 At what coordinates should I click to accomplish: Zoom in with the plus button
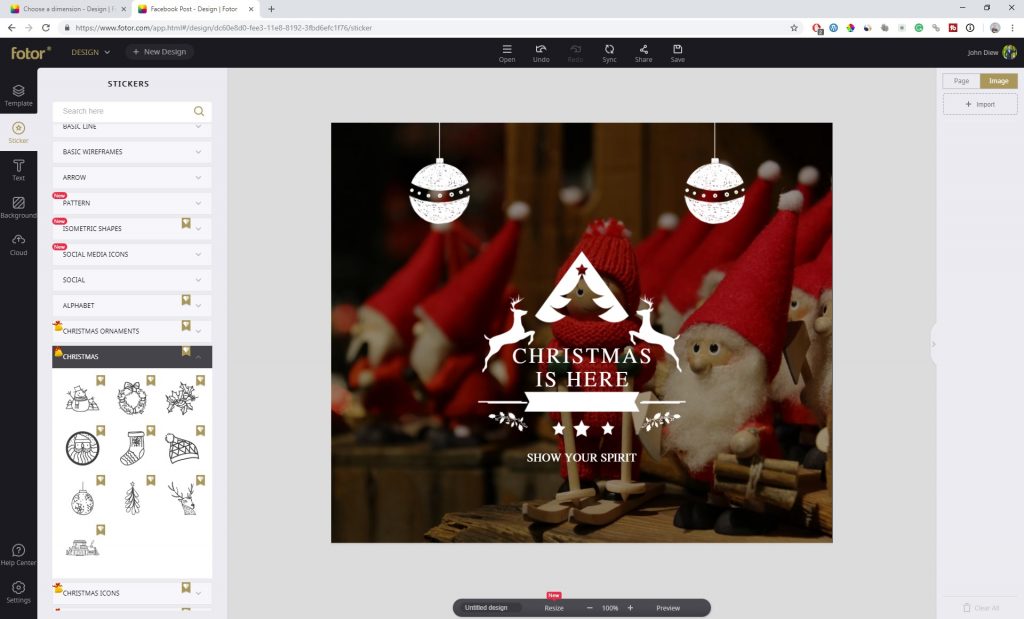coord(630,608)
